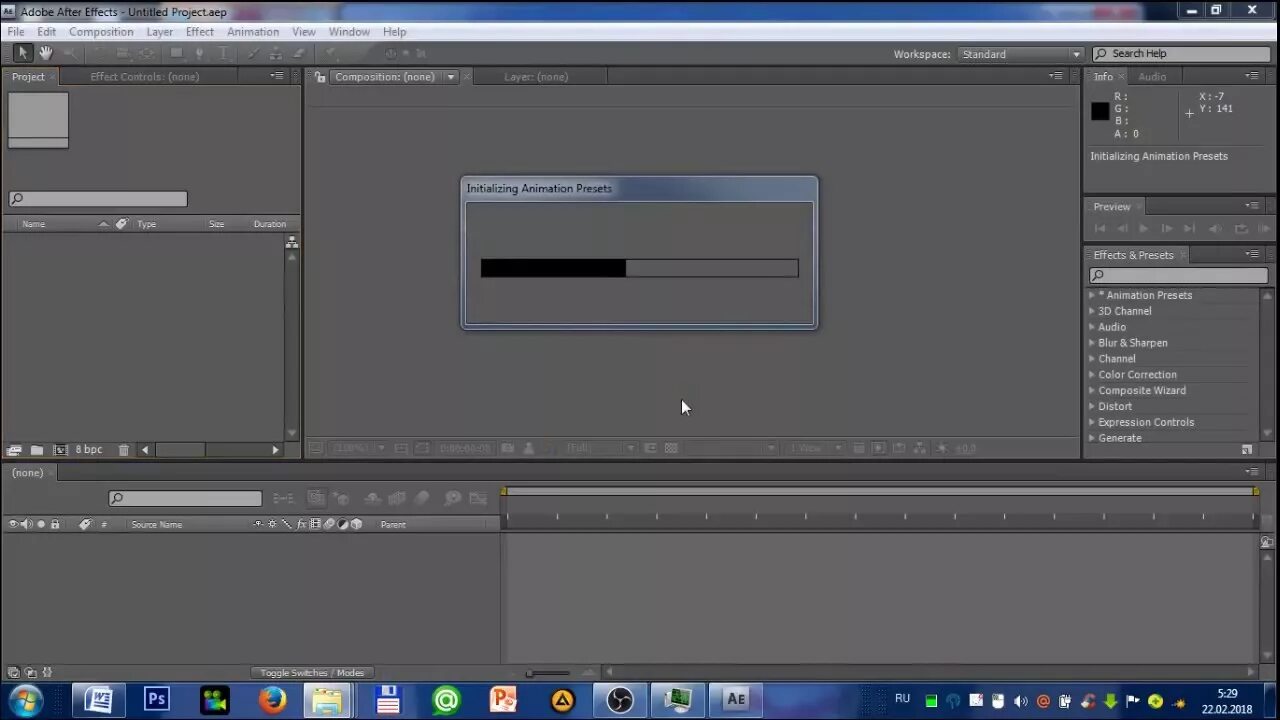The height and width of the screenshot is (720, 1280).
Task: Open Firefox from the taskbar
Action: click(x=273, y=699)
